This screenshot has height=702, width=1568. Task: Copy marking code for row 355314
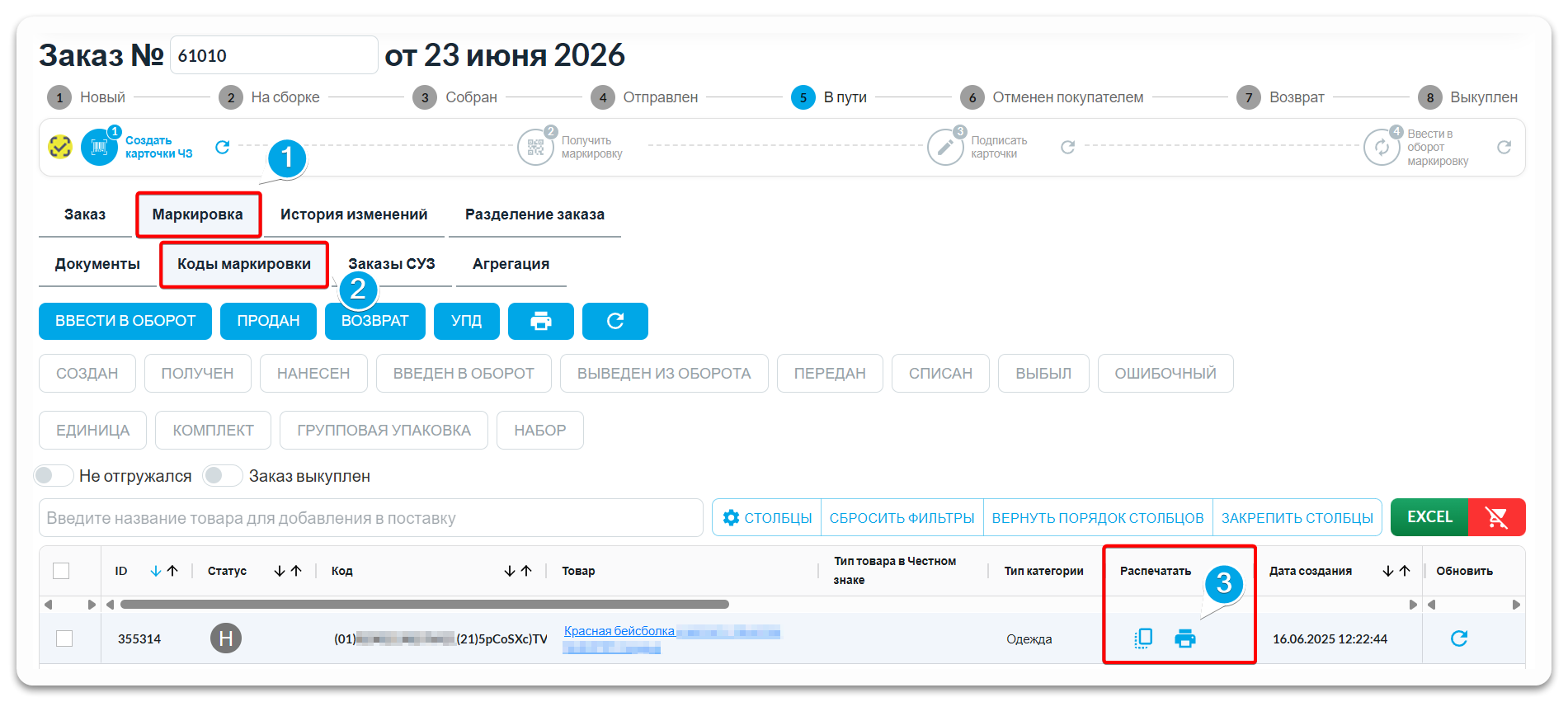click(x=1143, y=638)
